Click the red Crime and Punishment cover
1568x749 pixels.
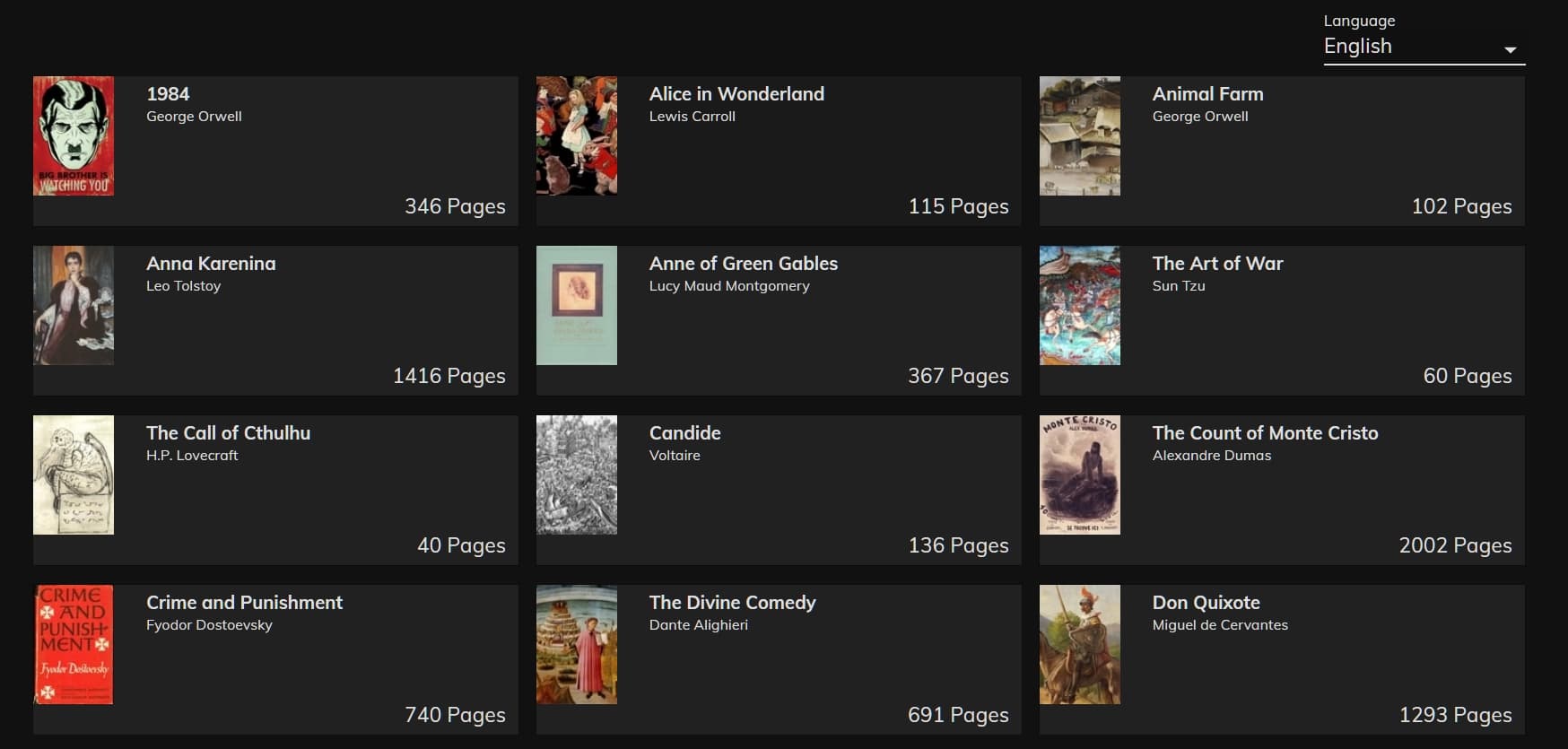74,644
